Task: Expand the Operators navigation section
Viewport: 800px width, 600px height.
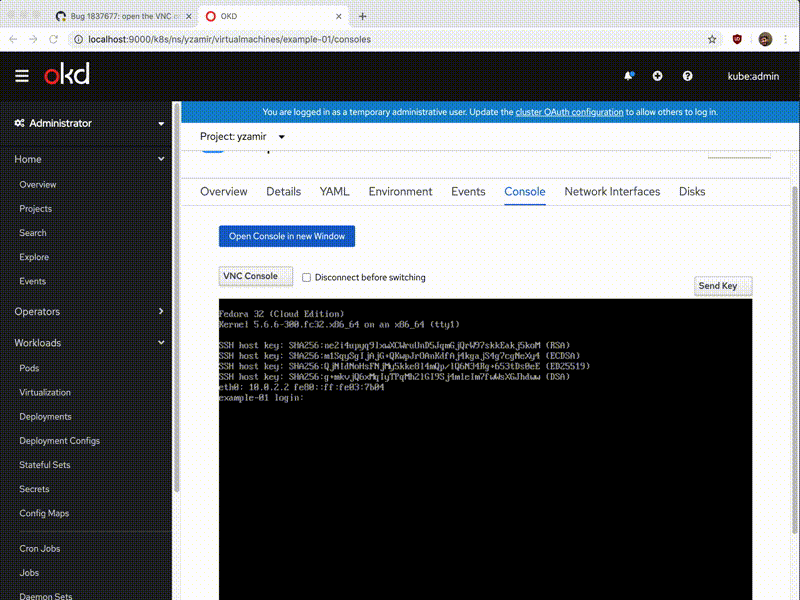Action: [89, 311]
